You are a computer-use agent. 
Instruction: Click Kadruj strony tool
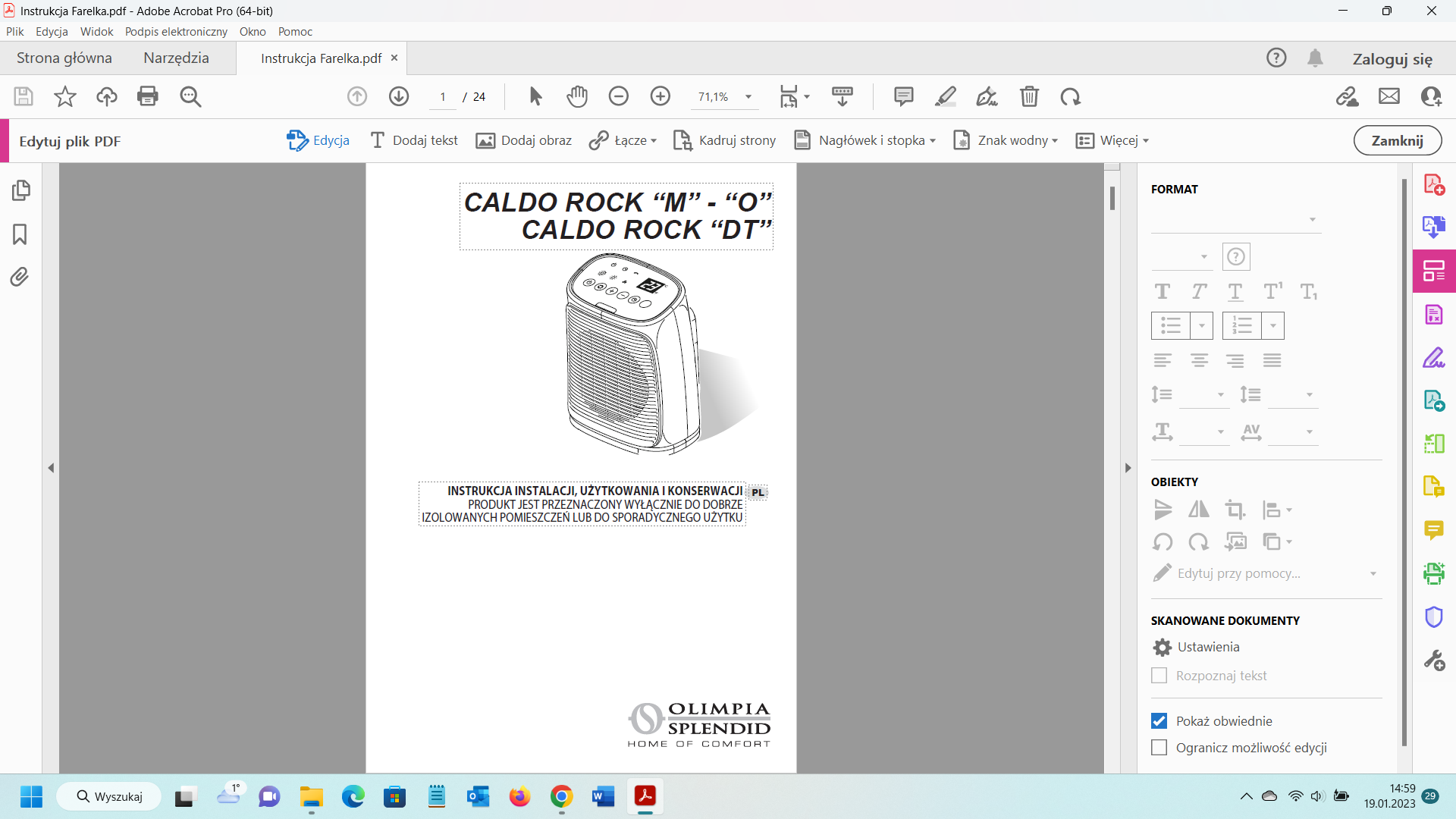coord(725,140)
